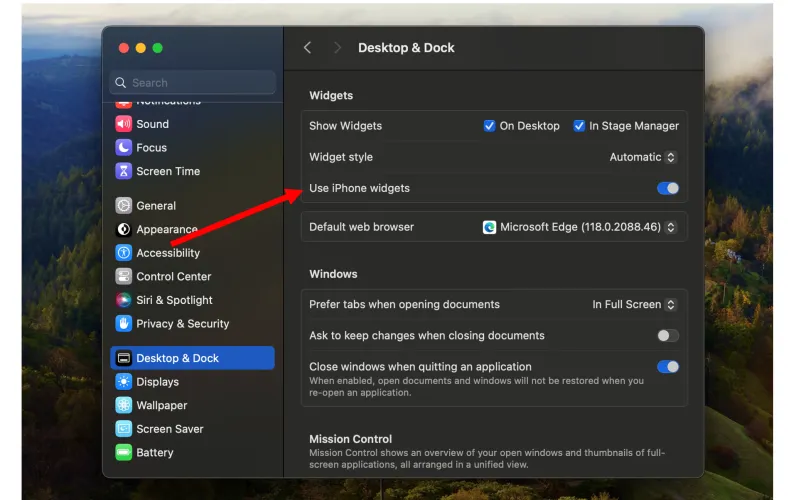Open Wallpaper settings in sidebar
This screenshot has height=500, width=791.
click(161, 406)
